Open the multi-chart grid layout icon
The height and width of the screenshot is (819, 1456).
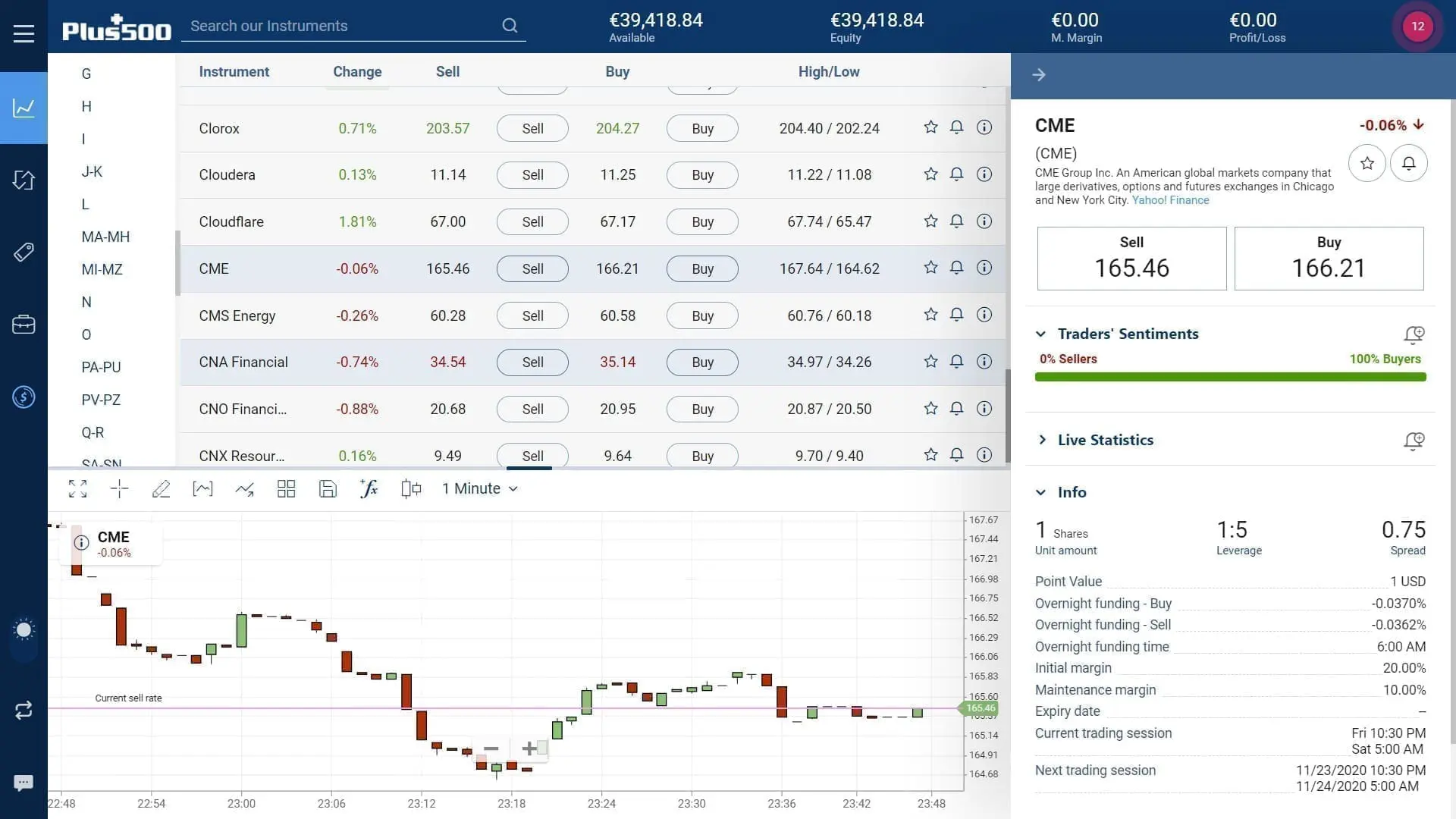286,489
